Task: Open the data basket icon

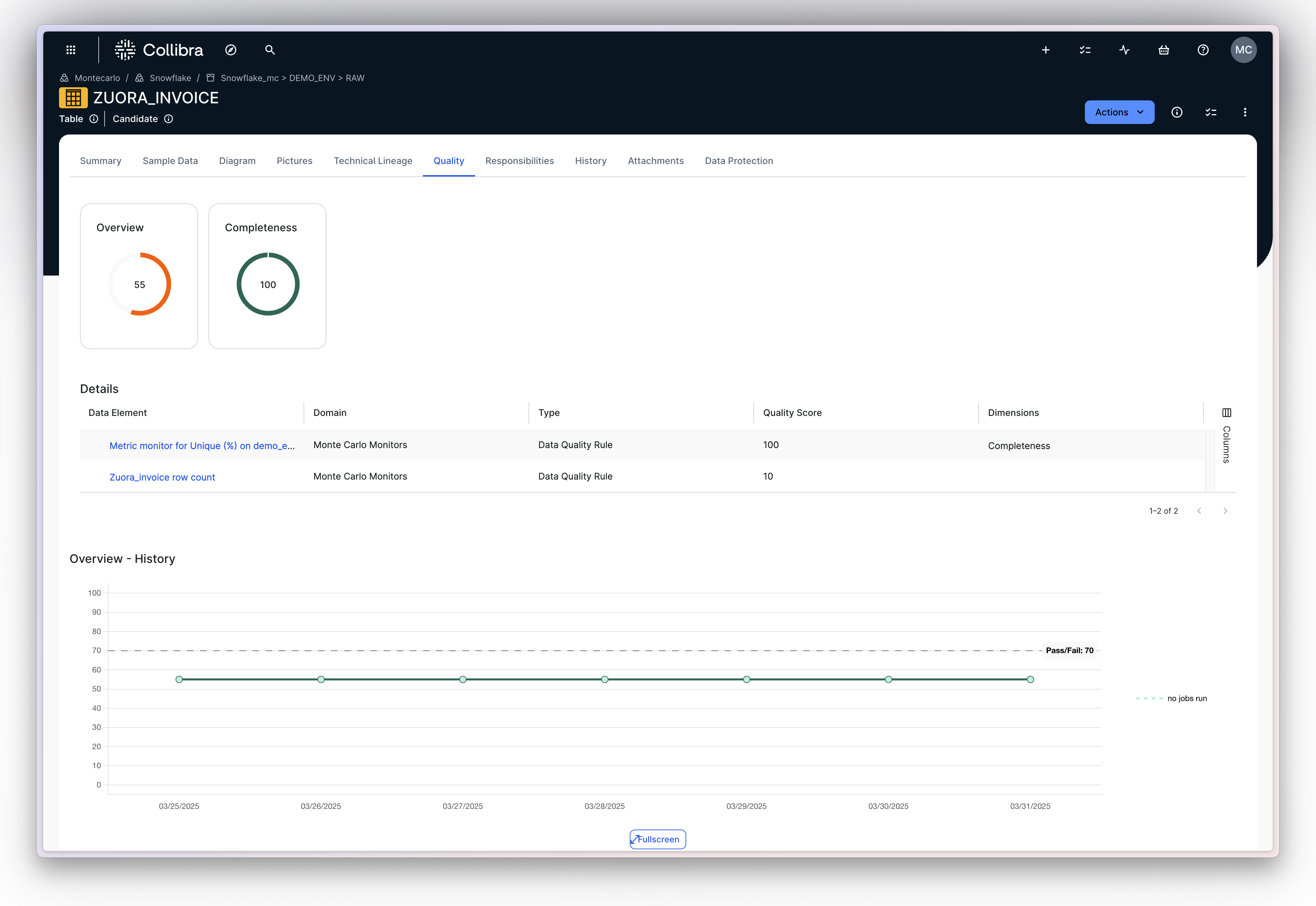Action: coord(1164,50)
